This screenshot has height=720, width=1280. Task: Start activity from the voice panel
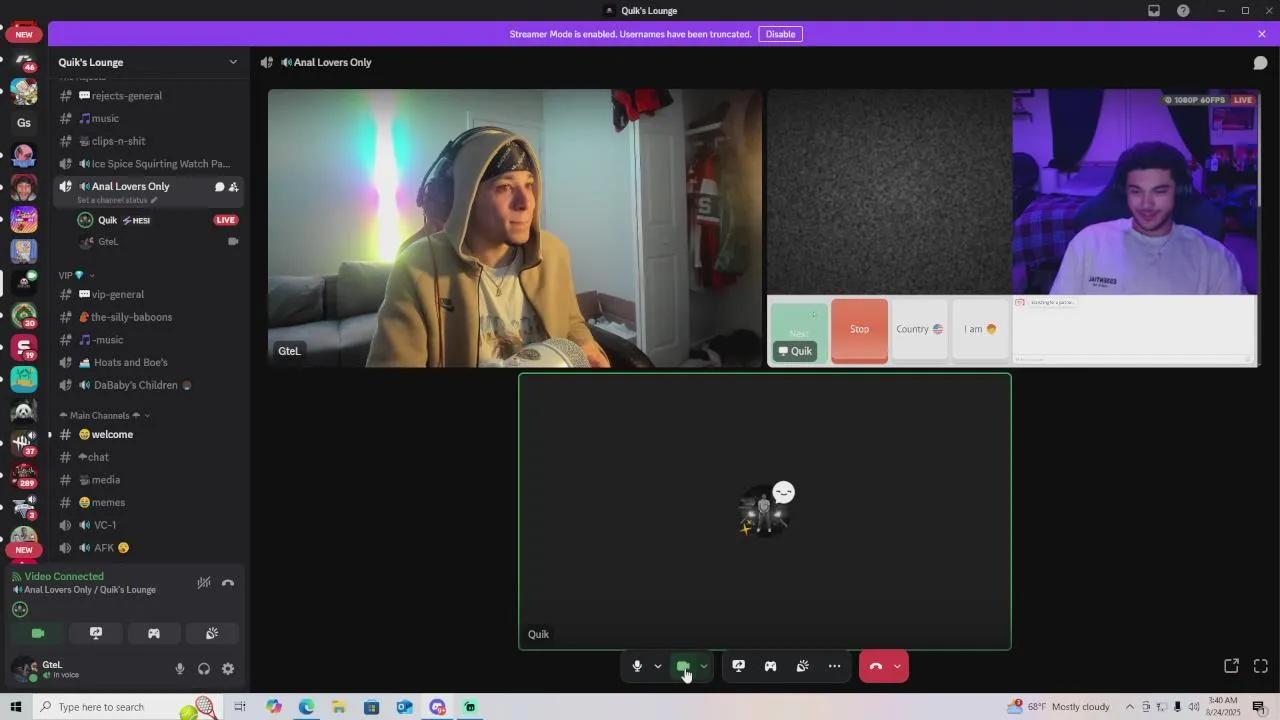click(154, 633)
